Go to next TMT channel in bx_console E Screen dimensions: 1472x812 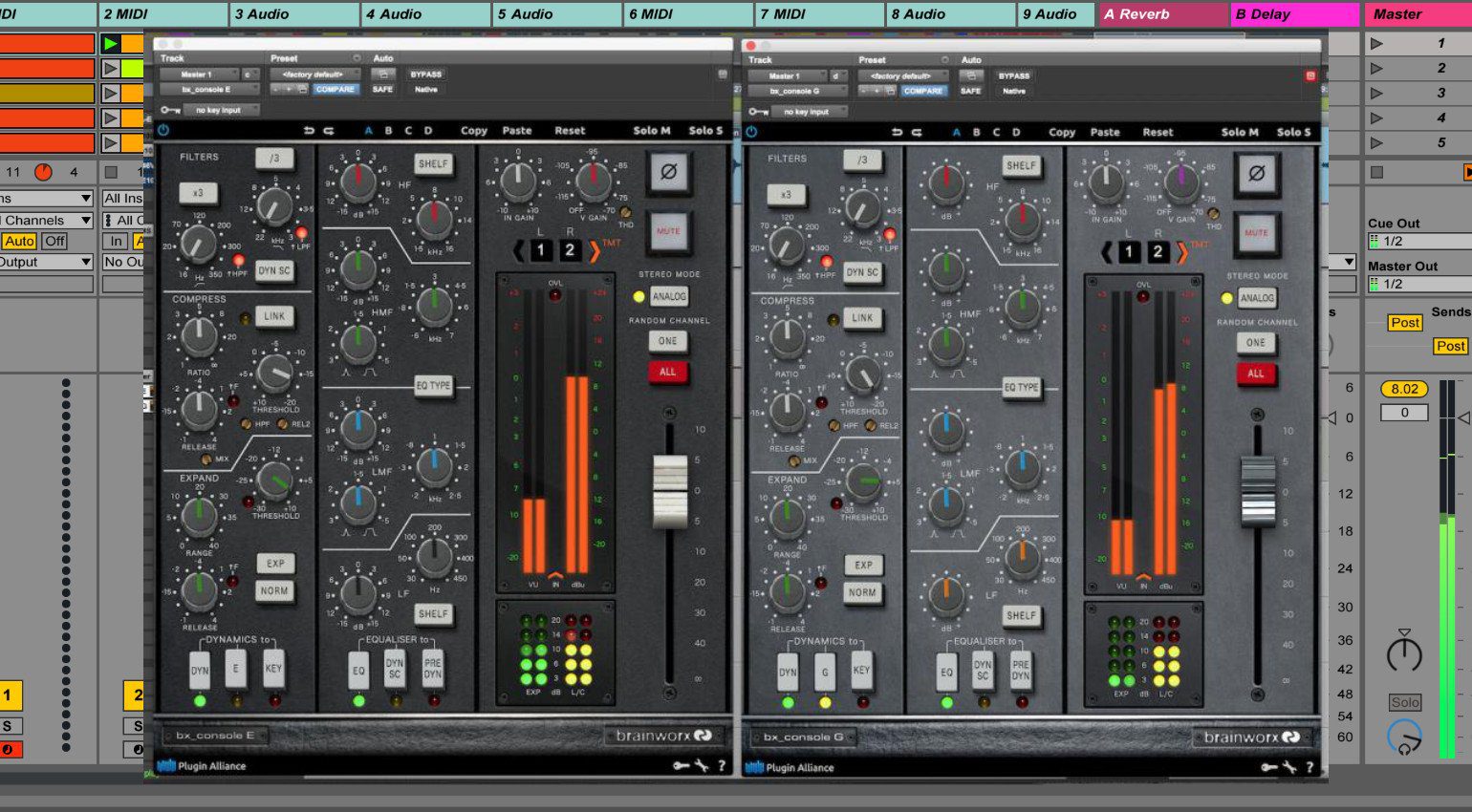pos(594,250)
